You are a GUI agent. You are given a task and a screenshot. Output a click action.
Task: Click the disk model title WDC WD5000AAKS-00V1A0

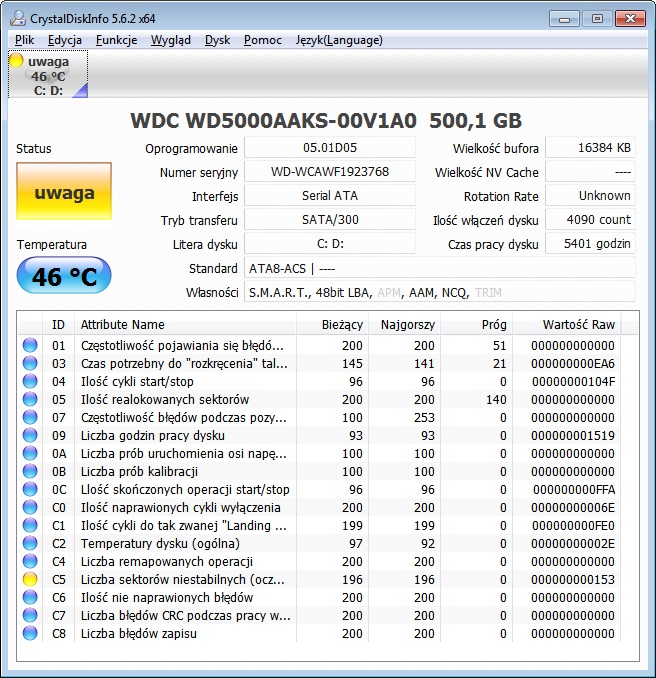click(x=273, y=120)
